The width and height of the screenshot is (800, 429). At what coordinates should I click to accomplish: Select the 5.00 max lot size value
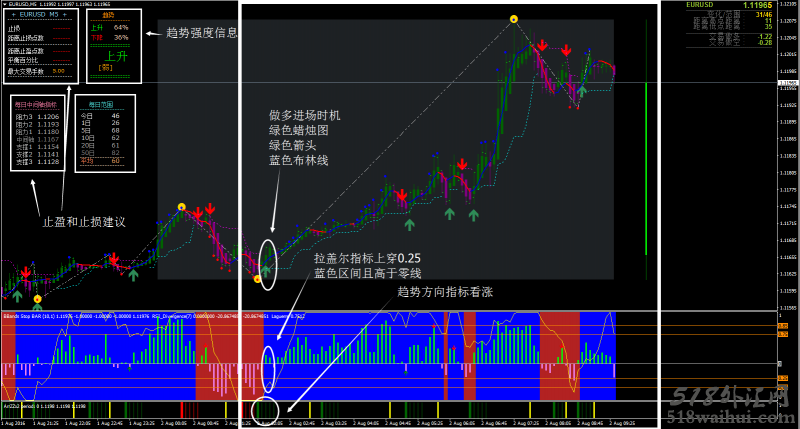59,71
